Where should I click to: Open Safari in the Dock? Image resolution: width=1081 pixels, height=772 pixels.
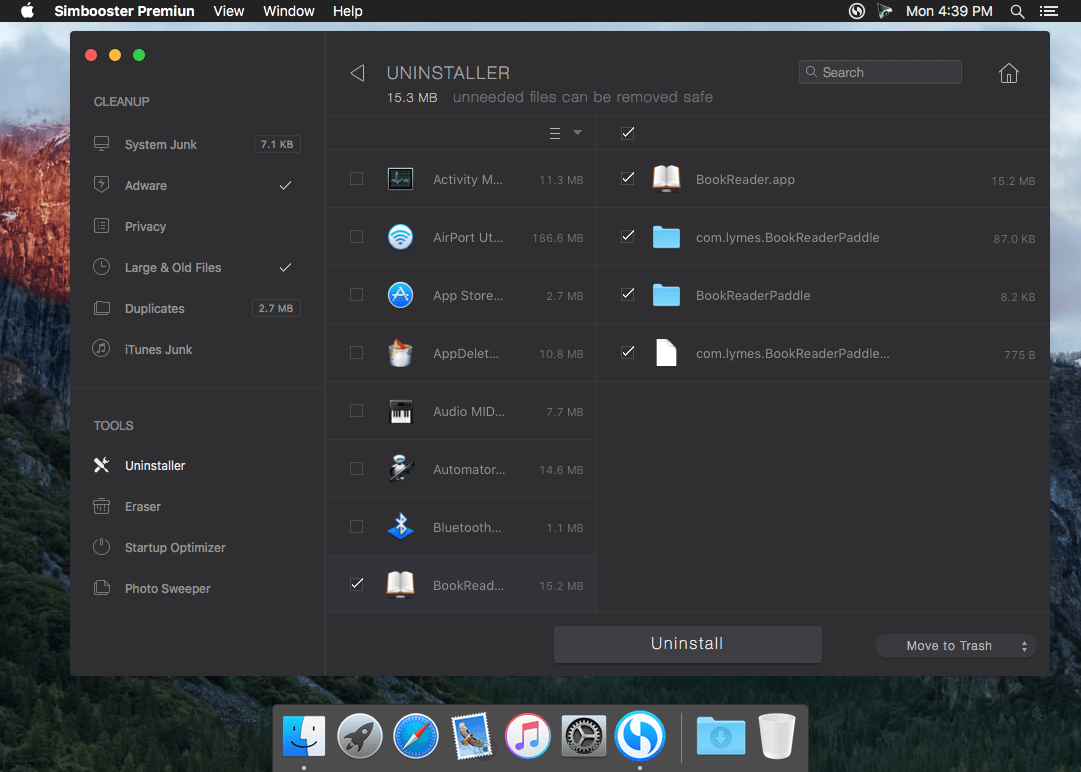point(416,736)
